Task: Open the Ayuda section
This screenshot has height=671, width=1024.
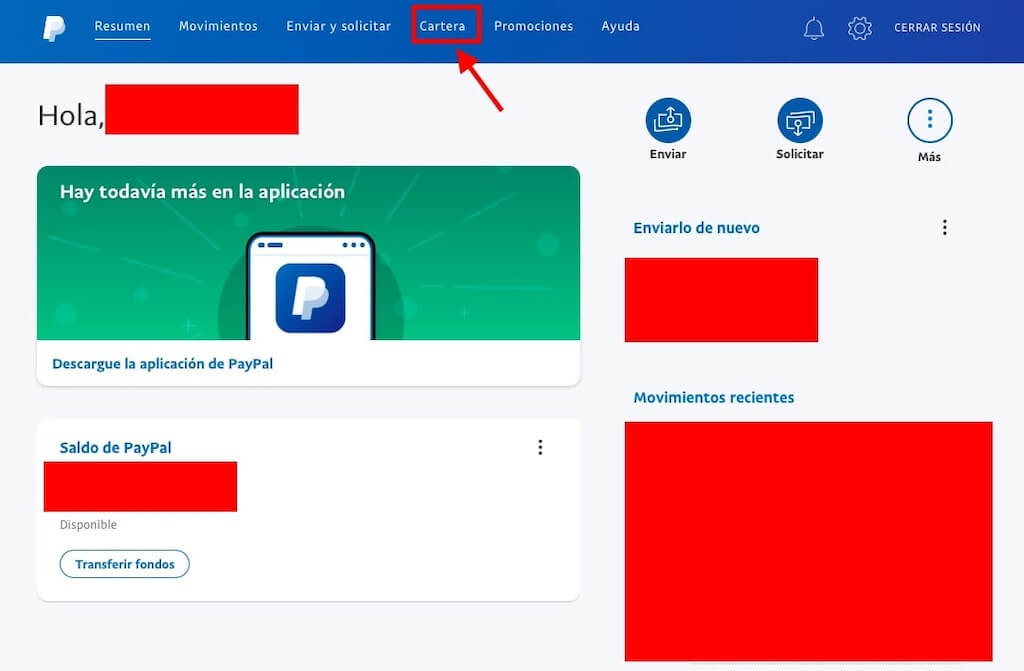Action: click(620, 26)
